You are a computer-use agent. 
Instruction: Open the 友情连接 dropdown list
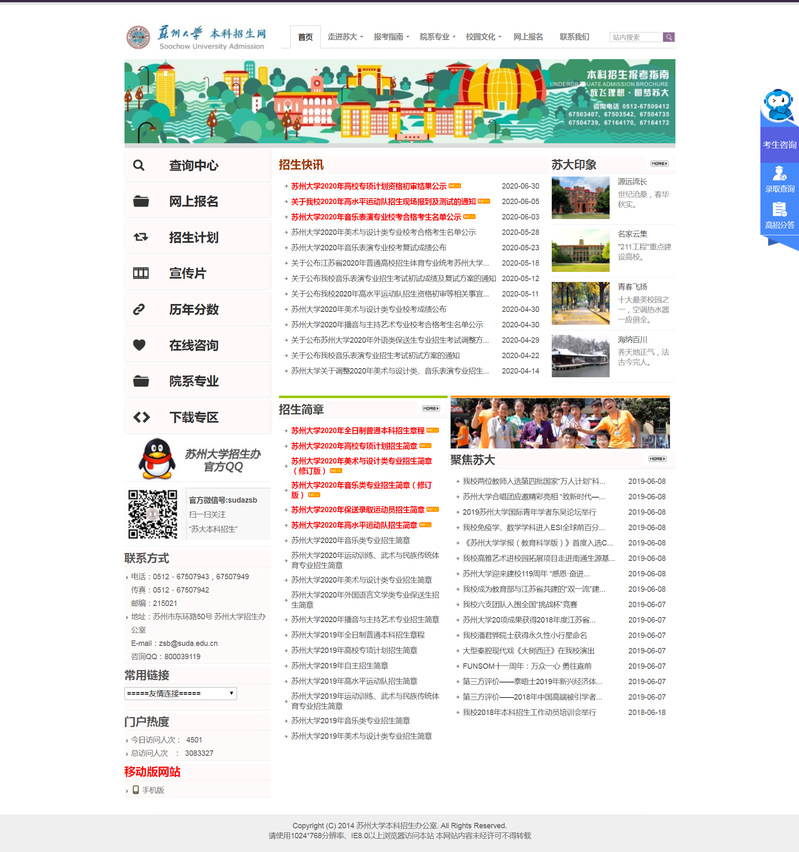(180, 693)
